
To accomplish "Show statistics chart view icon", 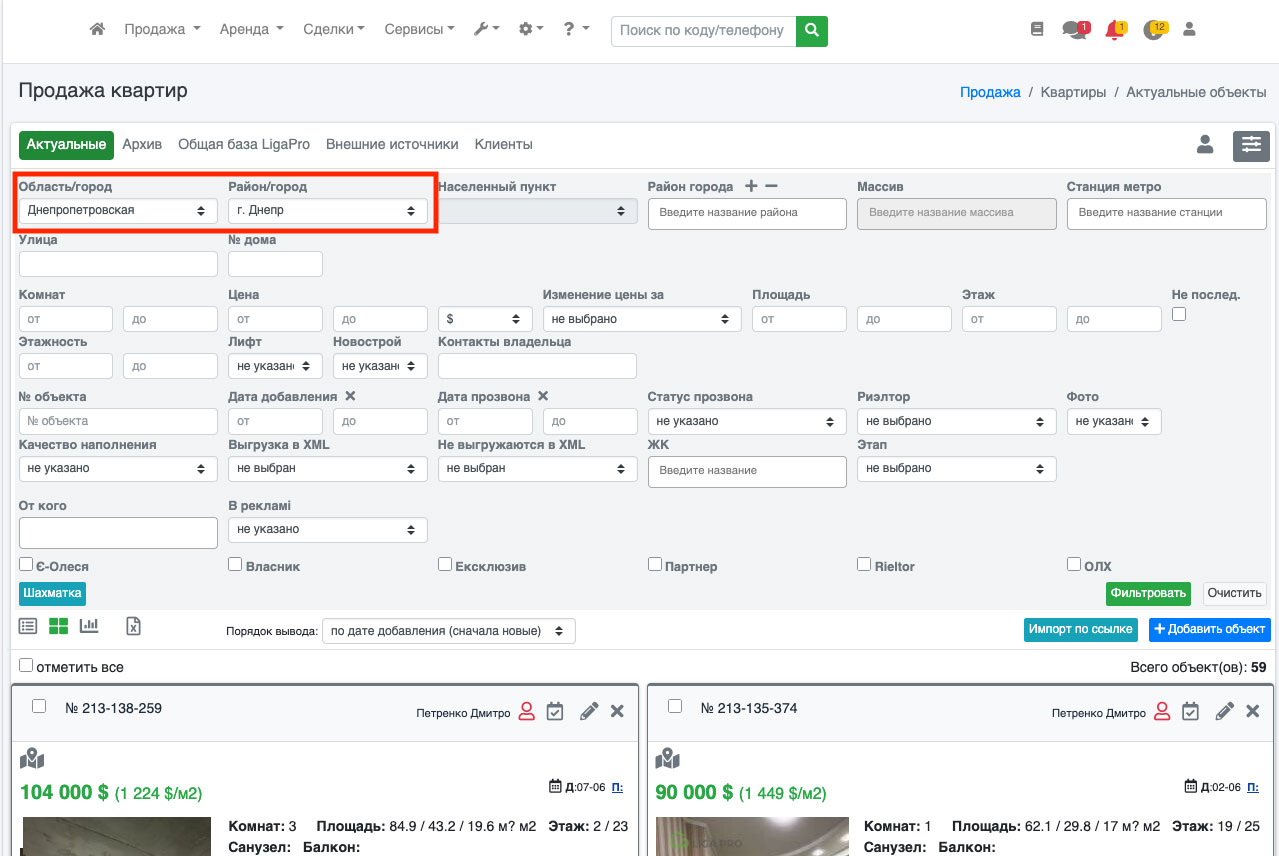I will point(89,626).
